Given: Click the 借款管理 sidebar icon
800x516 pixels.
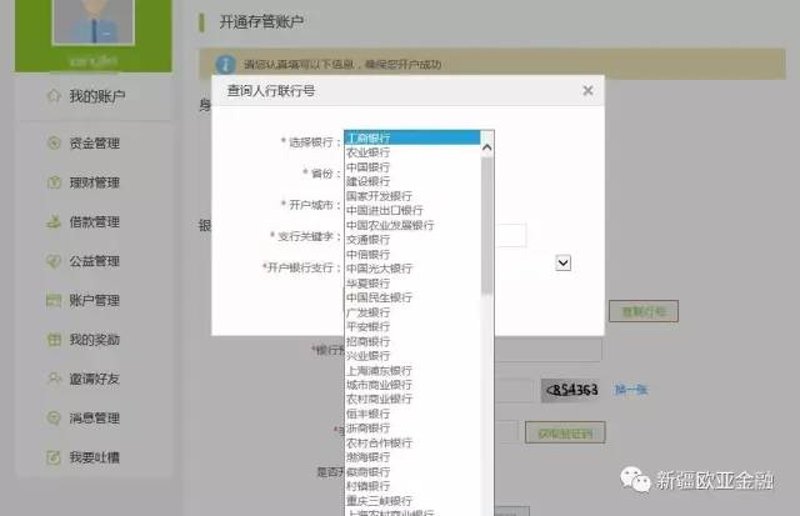Looking at the screenshot, I should (54, 222).
